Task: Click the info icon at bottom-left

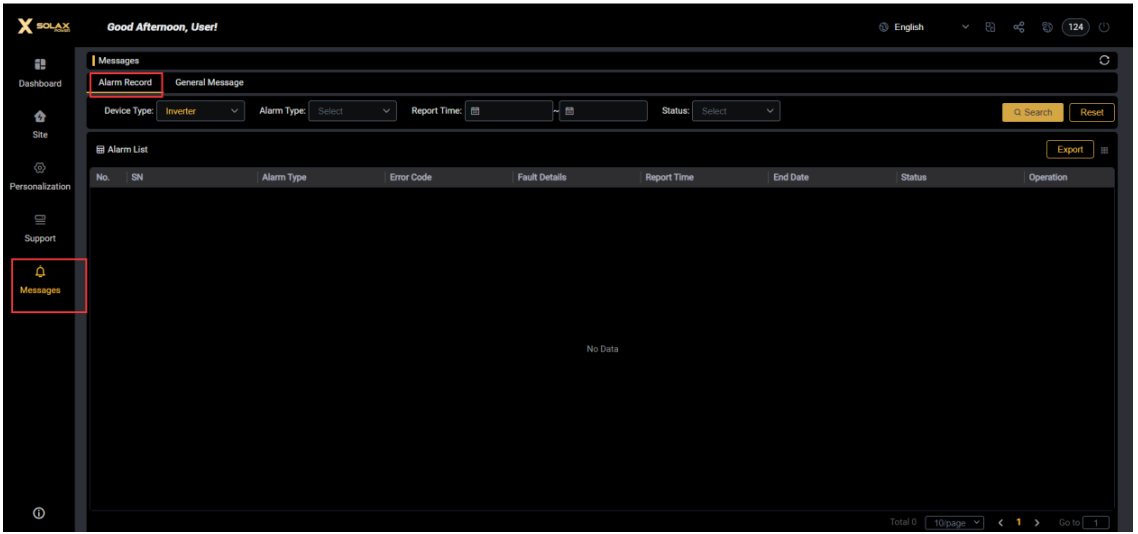Action: 39,513
